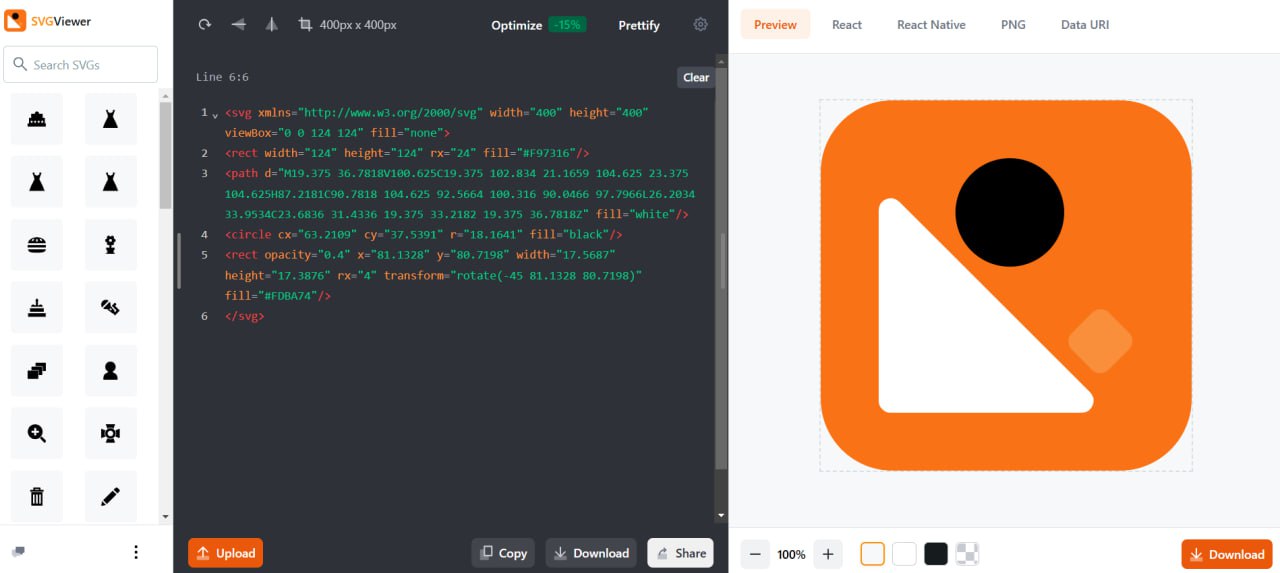Click the Optimize button

pos(517,25)
